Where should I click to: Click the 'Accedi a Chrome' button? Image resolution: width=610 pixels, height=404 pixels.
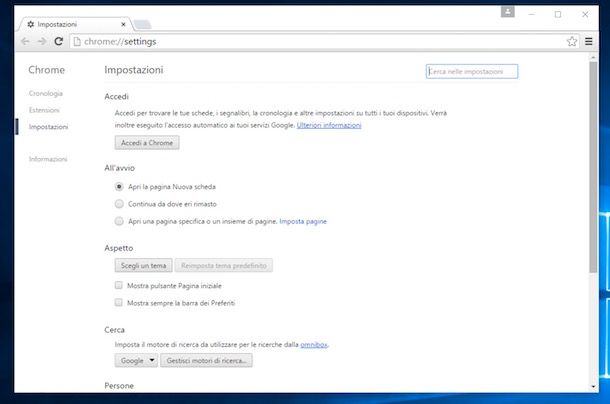[146, 143]
